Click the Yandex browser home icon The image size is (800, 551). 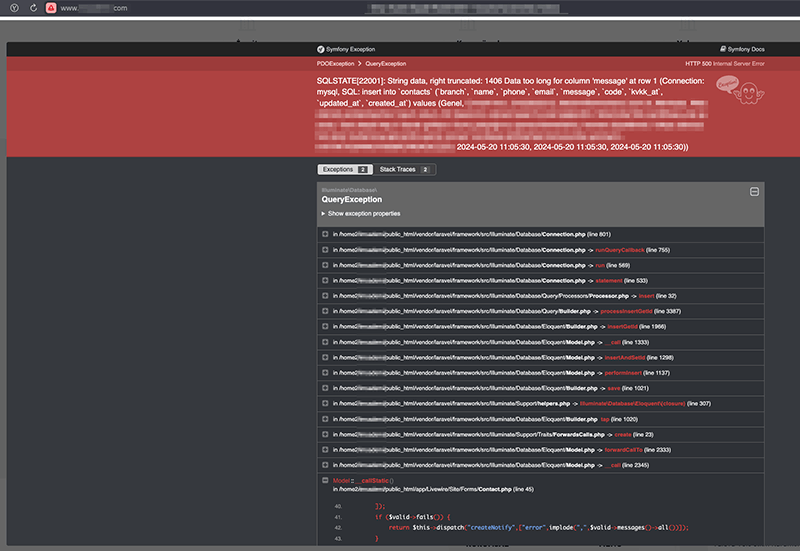(10, 8)
